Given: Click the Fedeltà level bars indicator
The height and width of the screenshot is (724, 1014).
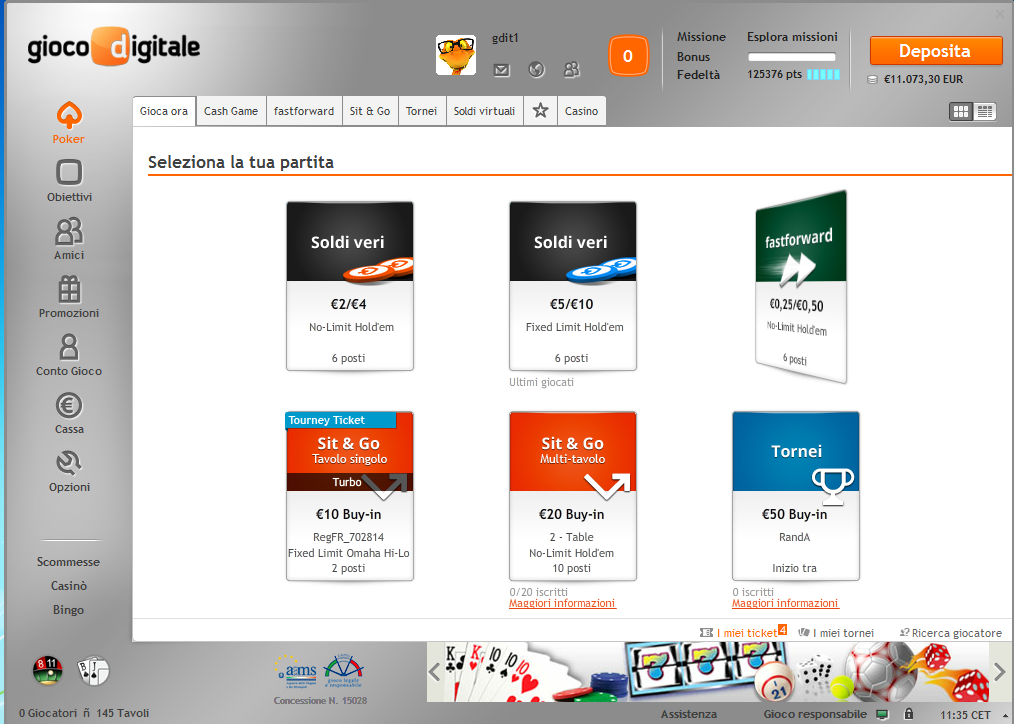Looking at the screenshot, I should pyautogui.click(x=823, y=74).
